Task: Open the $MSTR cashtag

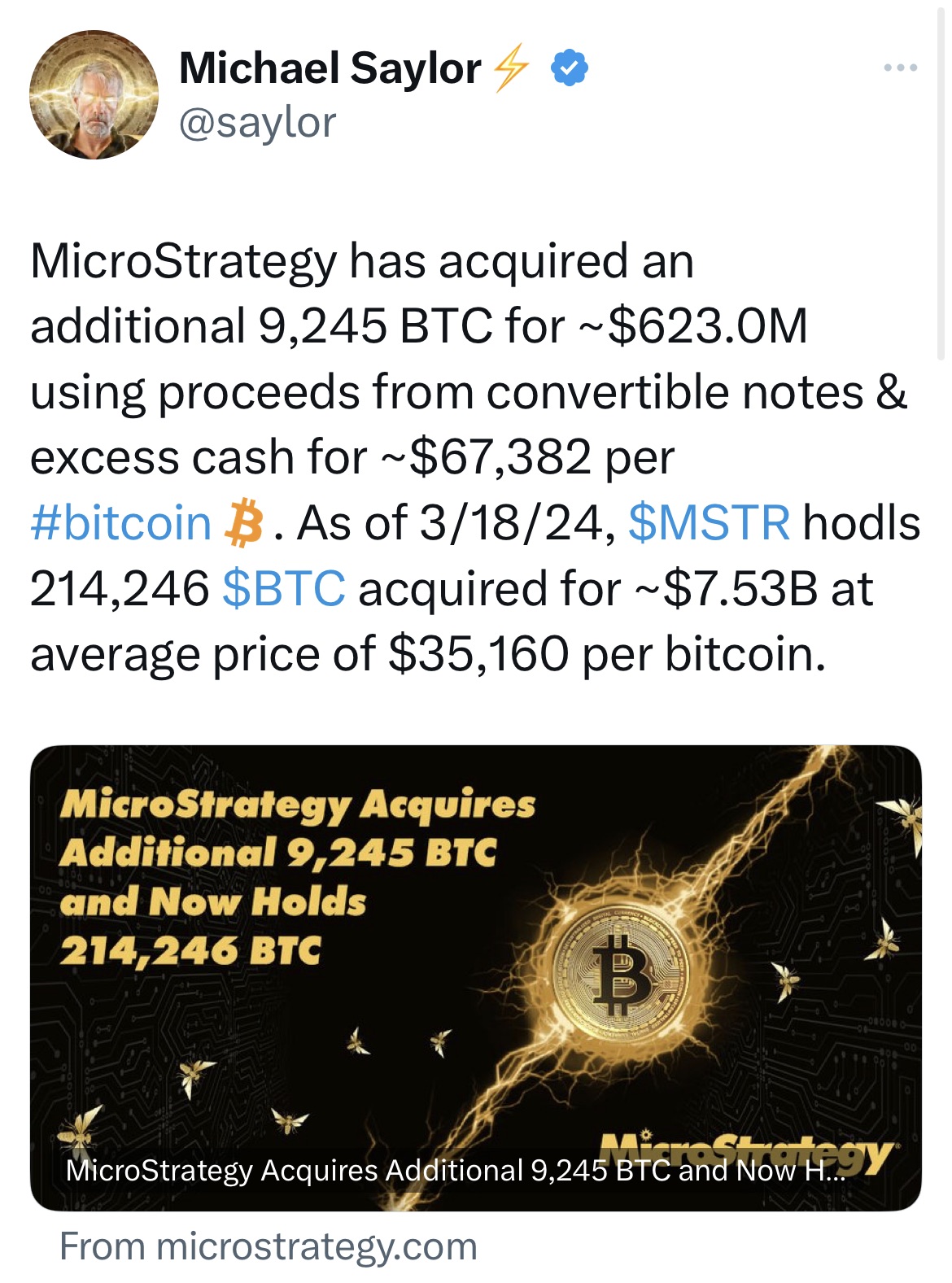Action: tap(709, 523)
